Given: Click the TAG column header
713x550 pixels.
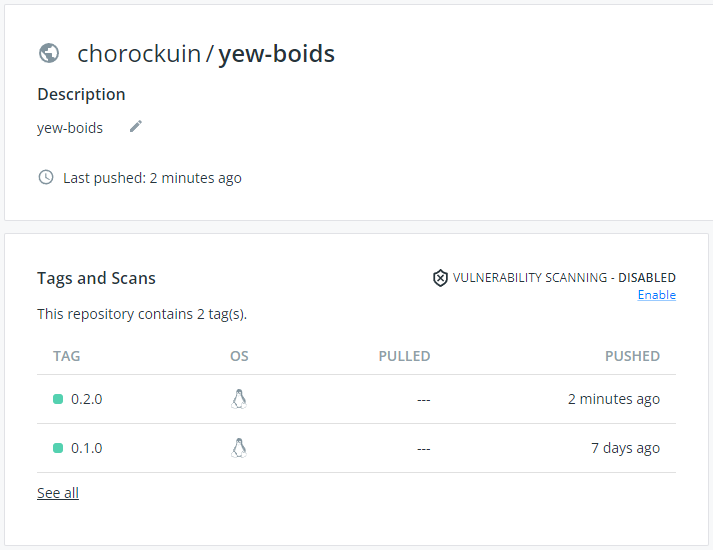Looking at the screenshot, I should [x=67, y=356].
